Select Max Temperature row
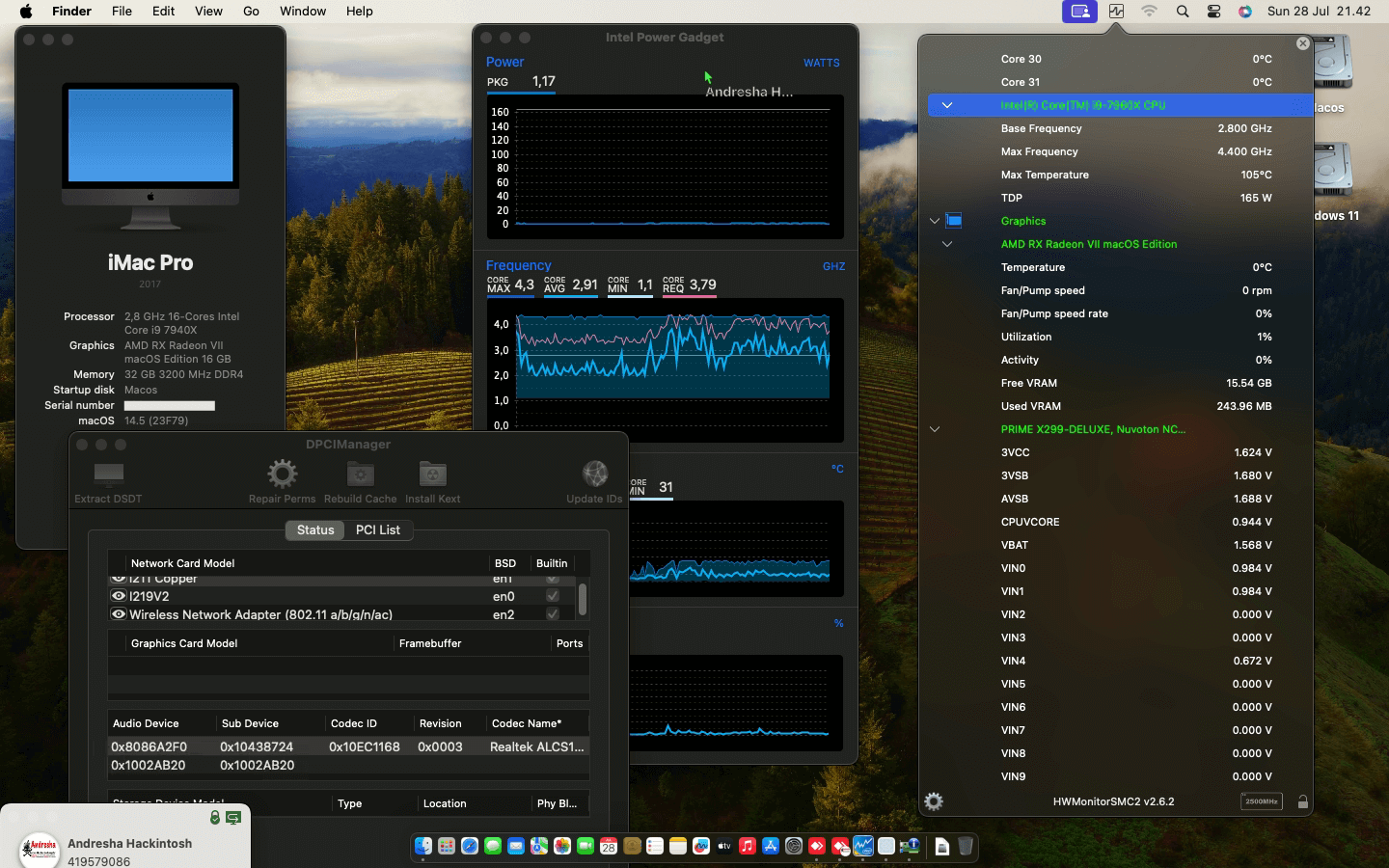This screenshot has height=868, width=1389. click(1120, 175)
